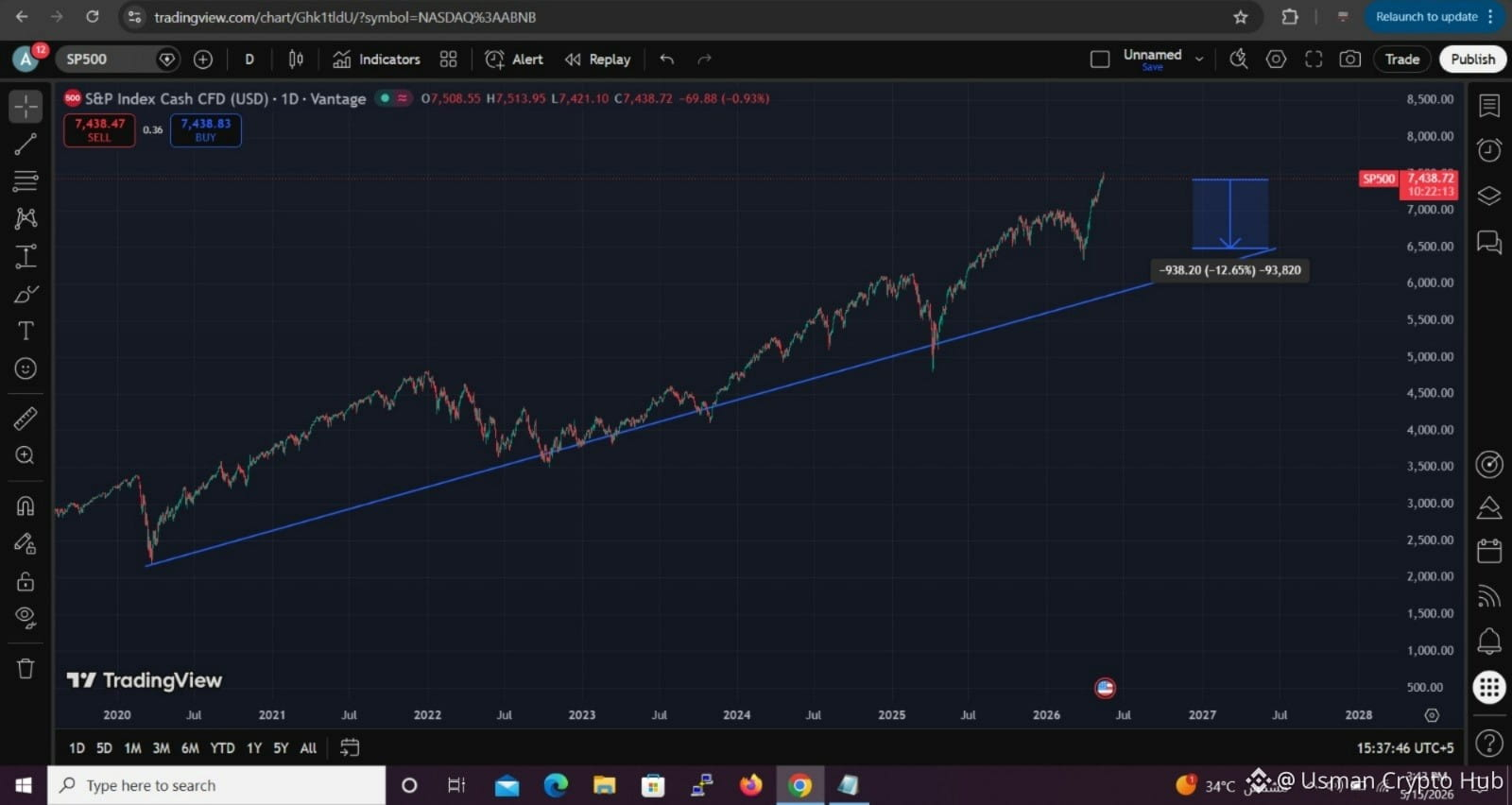Select the brush drawing tool
Image resolution: width=1512 pixels, height=805 pixels.
point(26,294)
